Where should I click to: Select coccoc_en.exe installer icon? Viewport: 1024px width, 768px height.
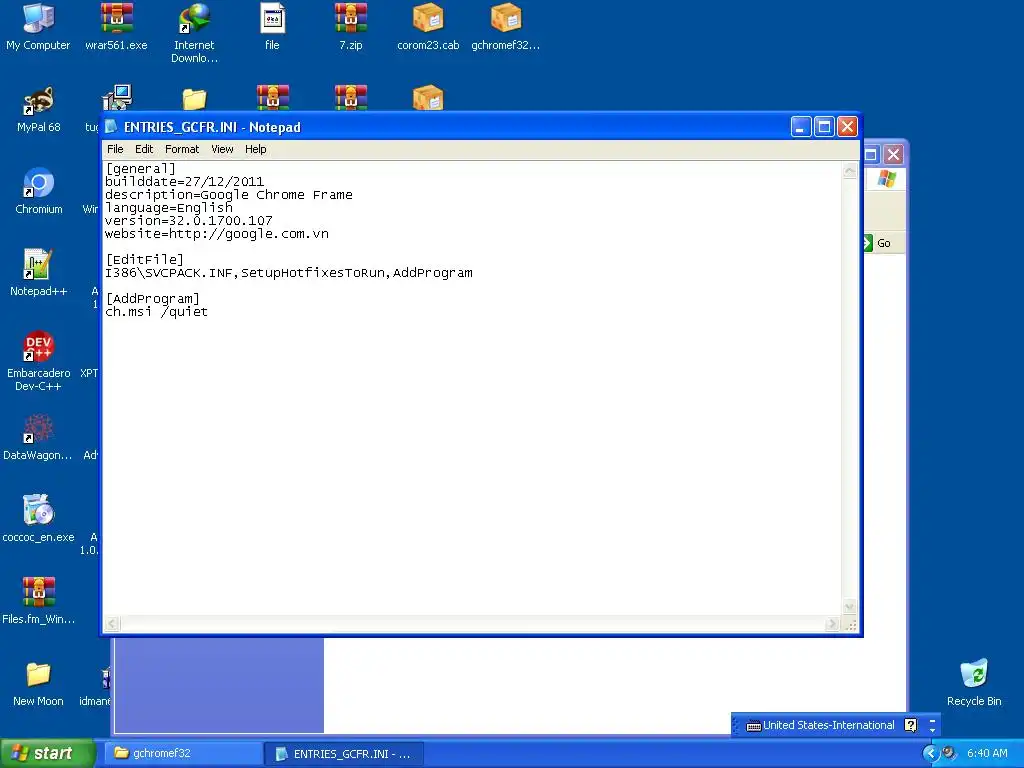click(38, 519)
